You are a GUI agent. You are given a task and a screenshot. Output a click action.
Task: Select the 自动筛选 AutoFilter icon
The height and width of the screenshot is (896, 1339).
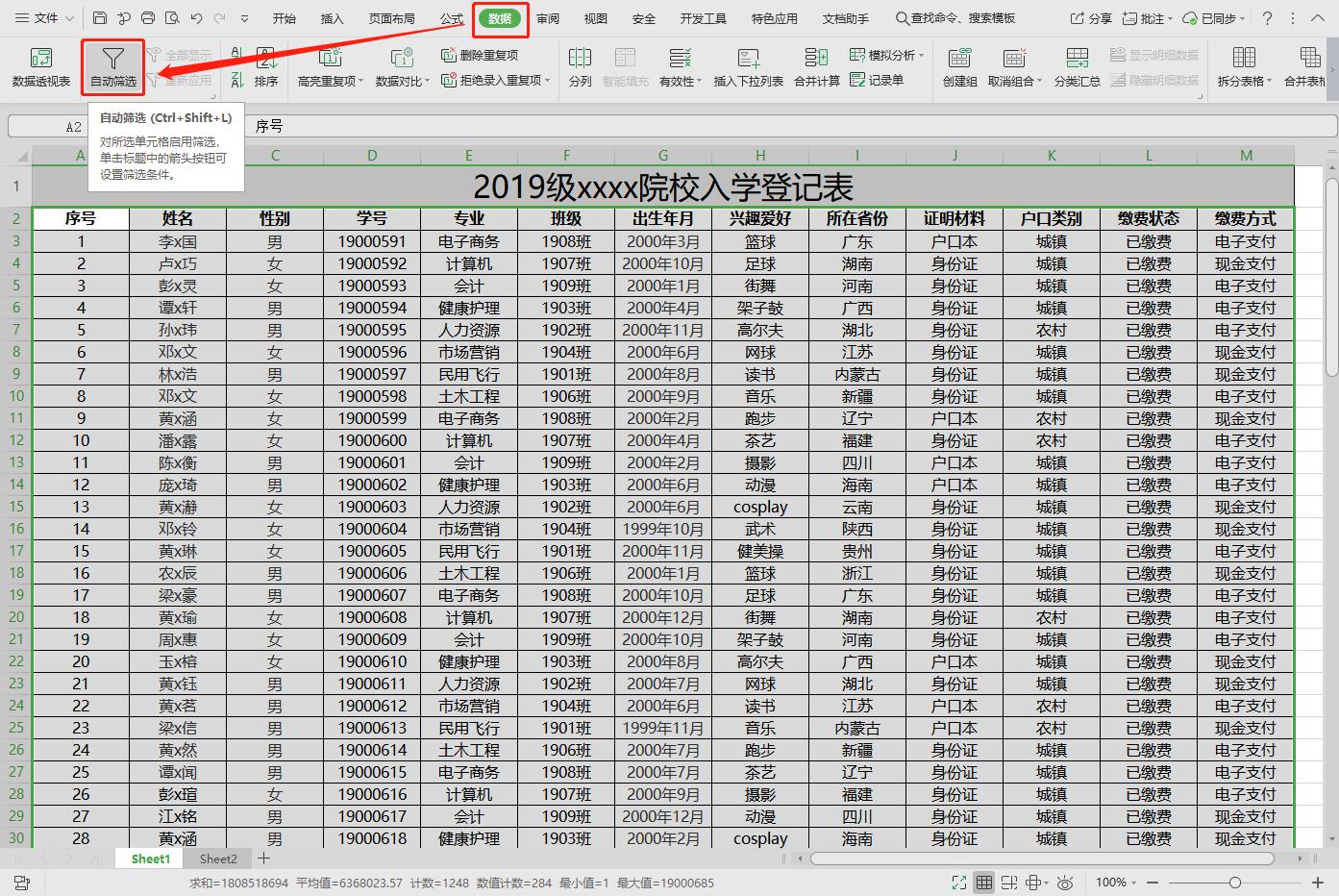(x=112, y=67)
